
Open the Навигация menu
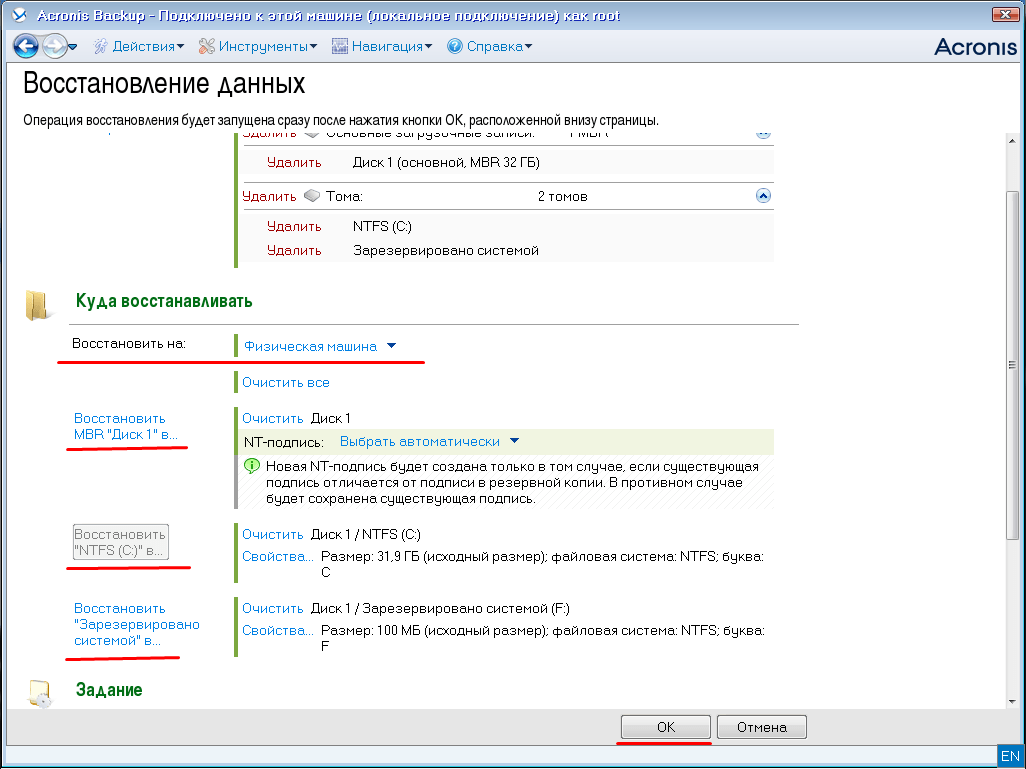pyautogui.click(x=382, y=46)
